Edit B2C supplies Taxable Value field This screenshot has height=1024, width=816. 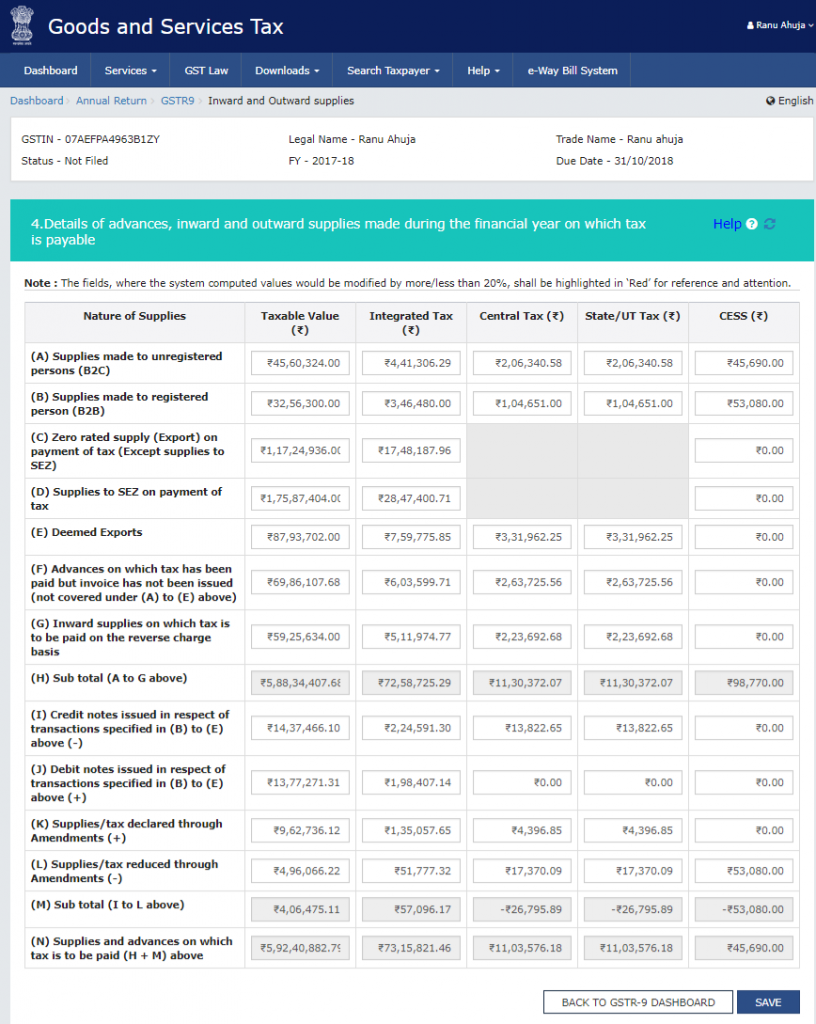pyautogui.click(x=300, y=363)
